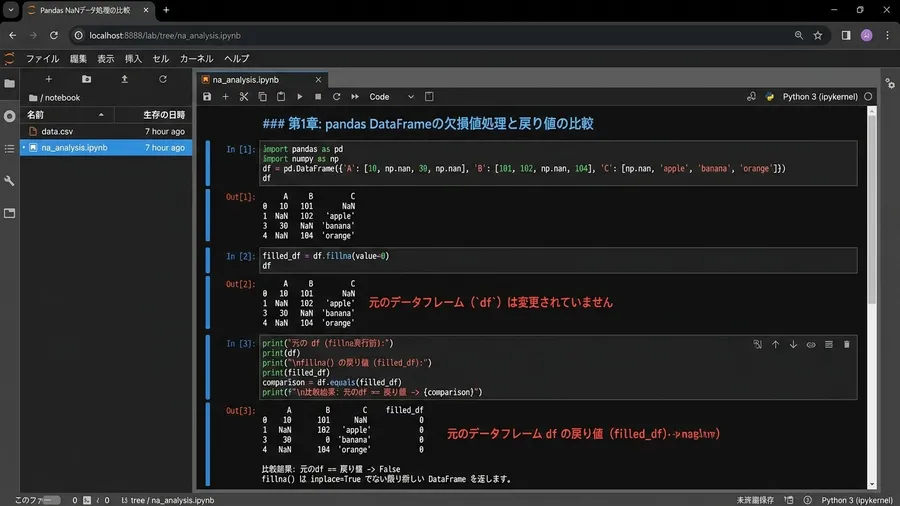Paste cell from the clipboard icon
Screen dimensions: 900x506
pos(281,96)
